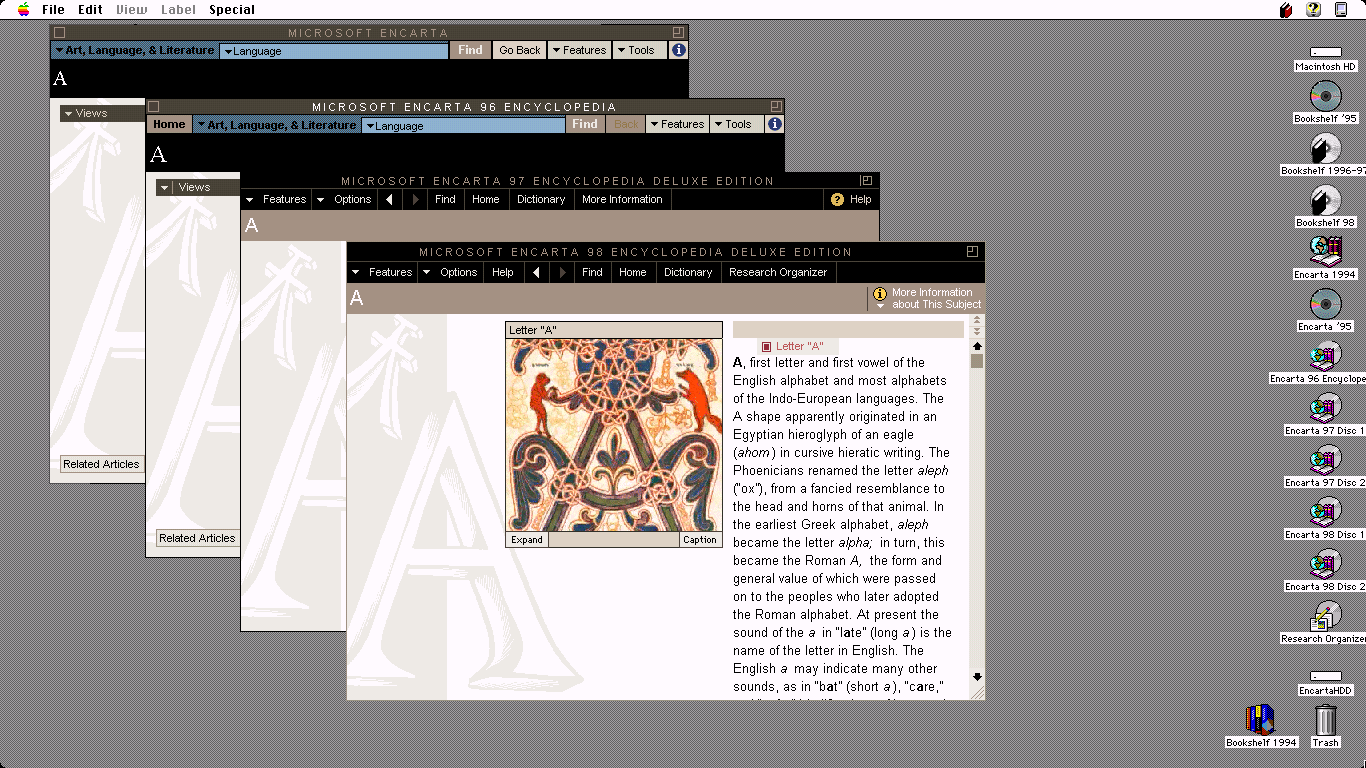The height and width of the screenshot is (768, 1366).
Task: Show Caption for Letter "A" image
Action: coord(700,540)
